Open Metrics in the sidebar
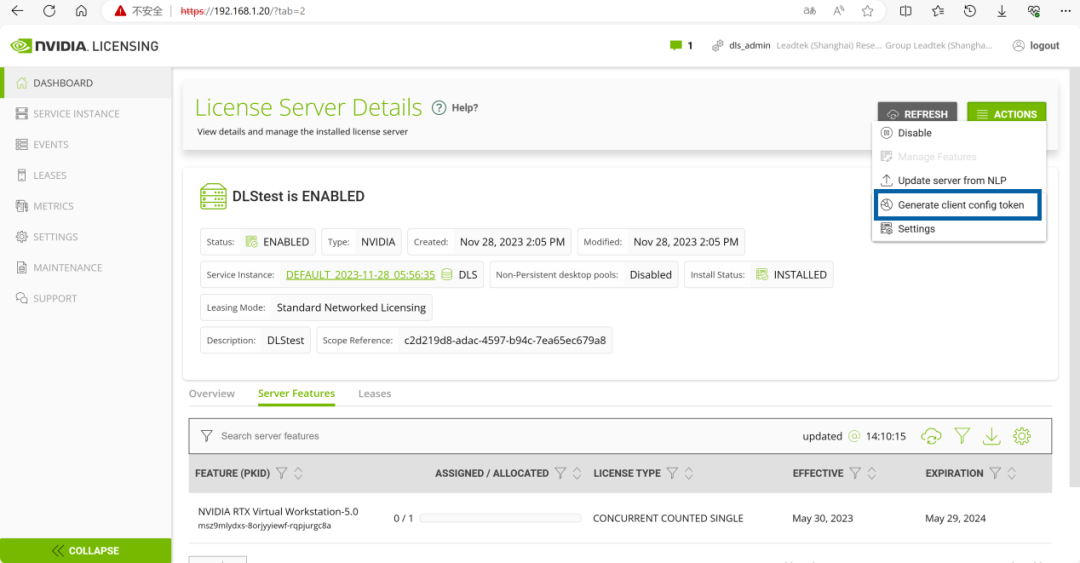Screen dimensions: 1080x563 pyautogui.click(x=85, y=206)
